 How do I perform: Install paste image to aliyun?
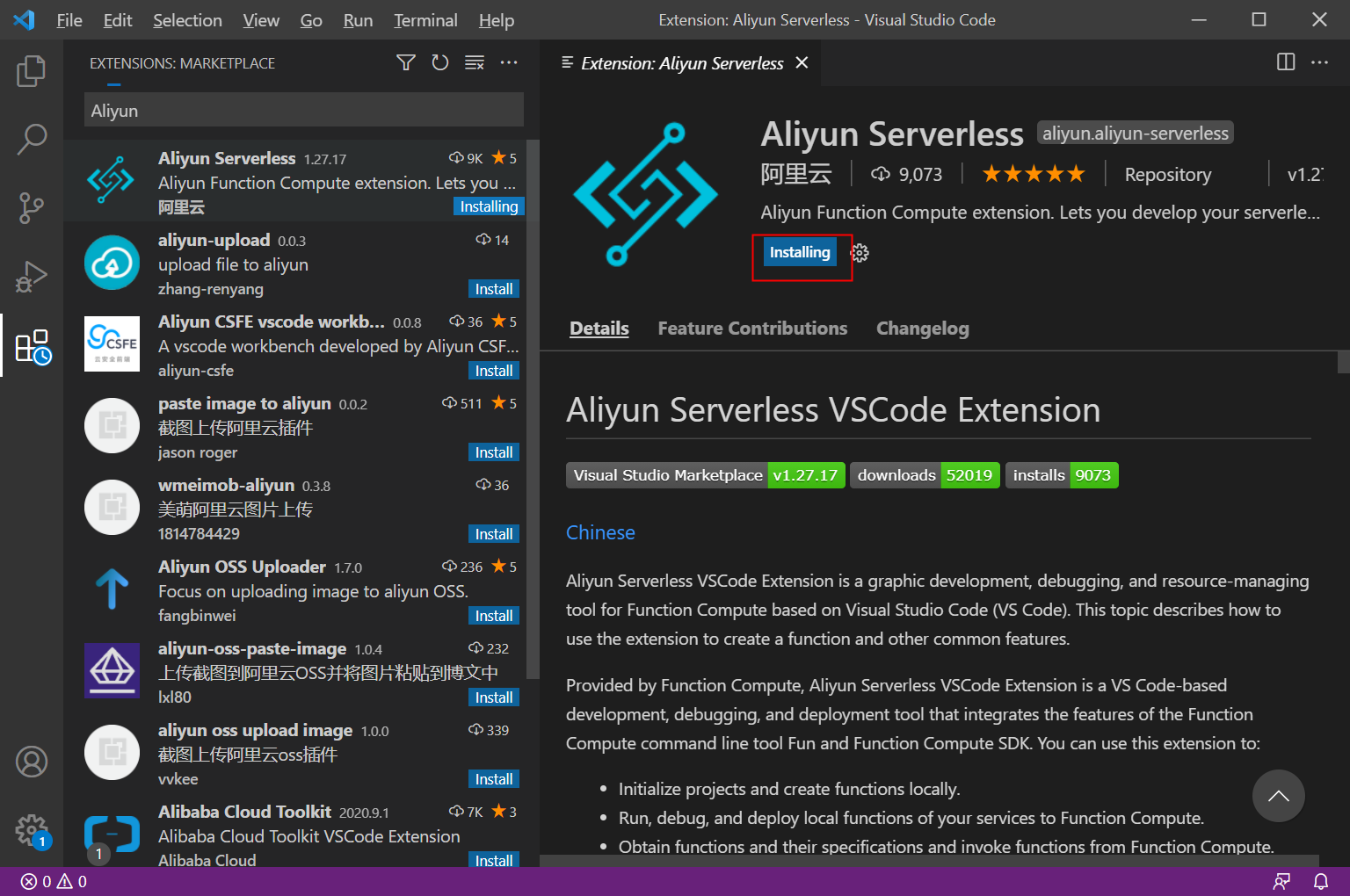click(x=494, y=452)
